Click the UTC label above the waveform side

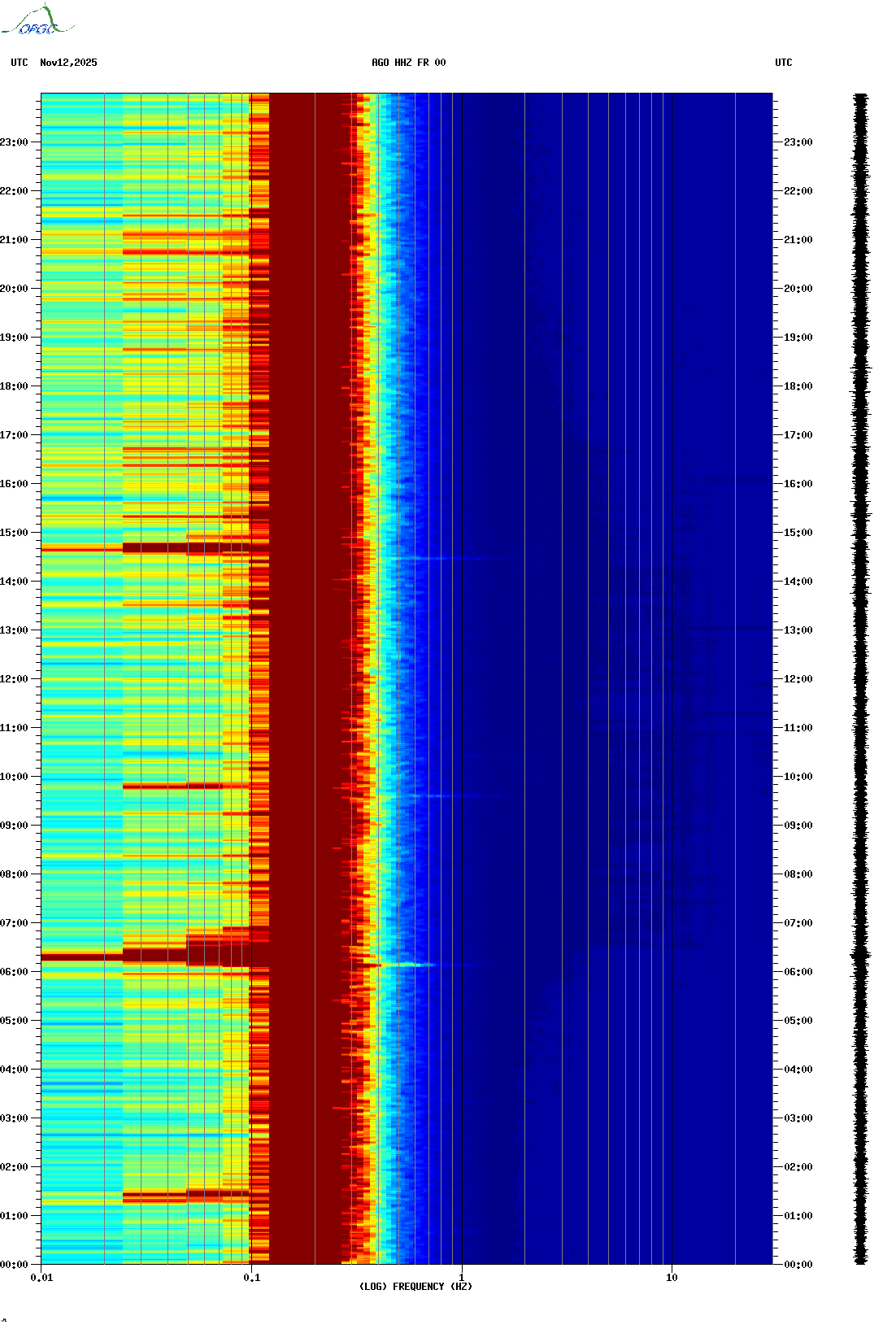point(784,63)
